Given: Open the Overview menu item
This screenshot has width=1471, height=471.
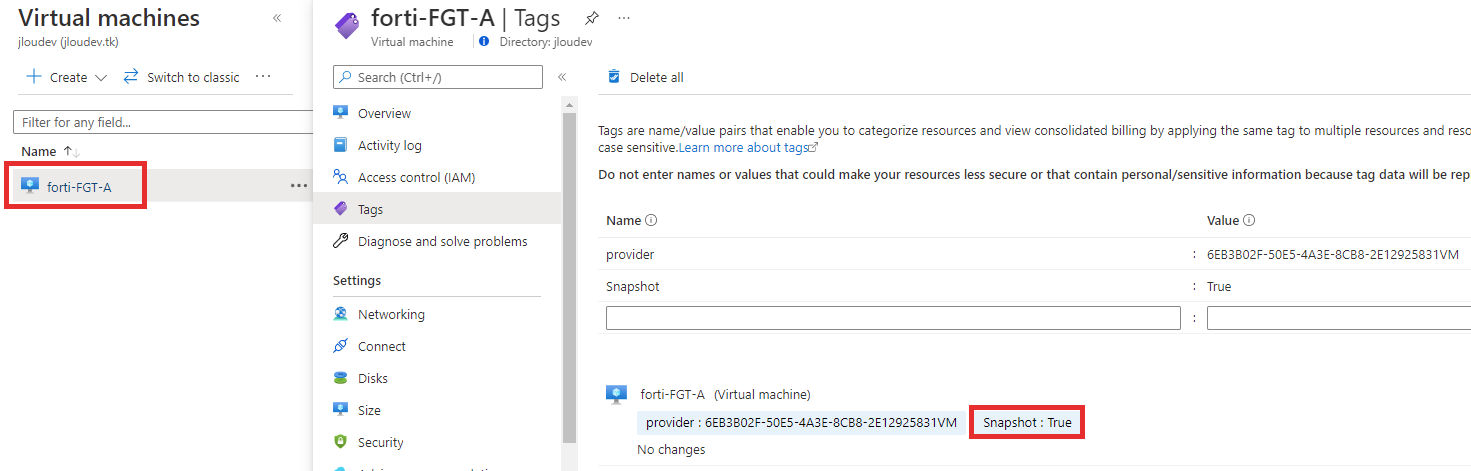Looking at the screenshot, I should (385, 113).
